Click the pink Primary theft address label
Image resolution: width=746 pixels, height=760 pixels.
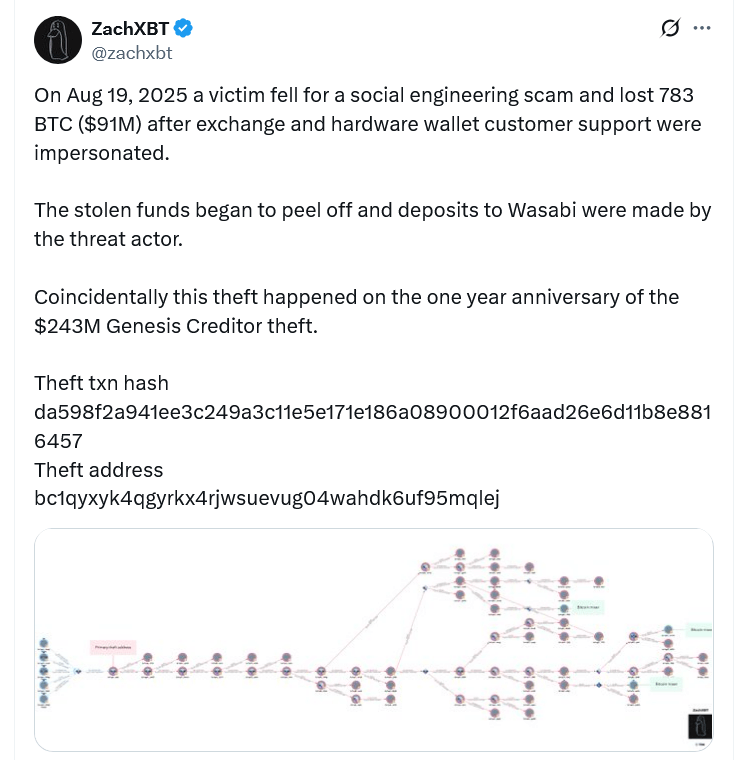[112, 647]
